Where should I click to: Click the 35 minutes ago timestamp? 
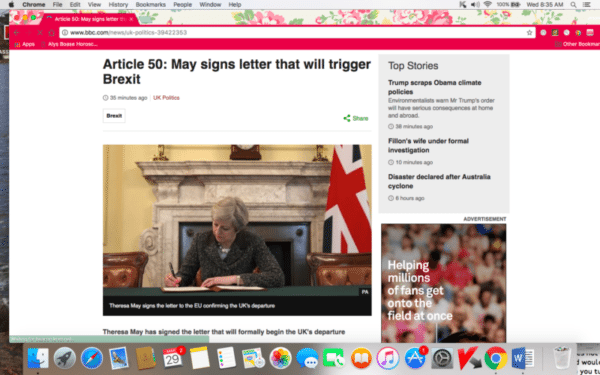click(125, 98)
